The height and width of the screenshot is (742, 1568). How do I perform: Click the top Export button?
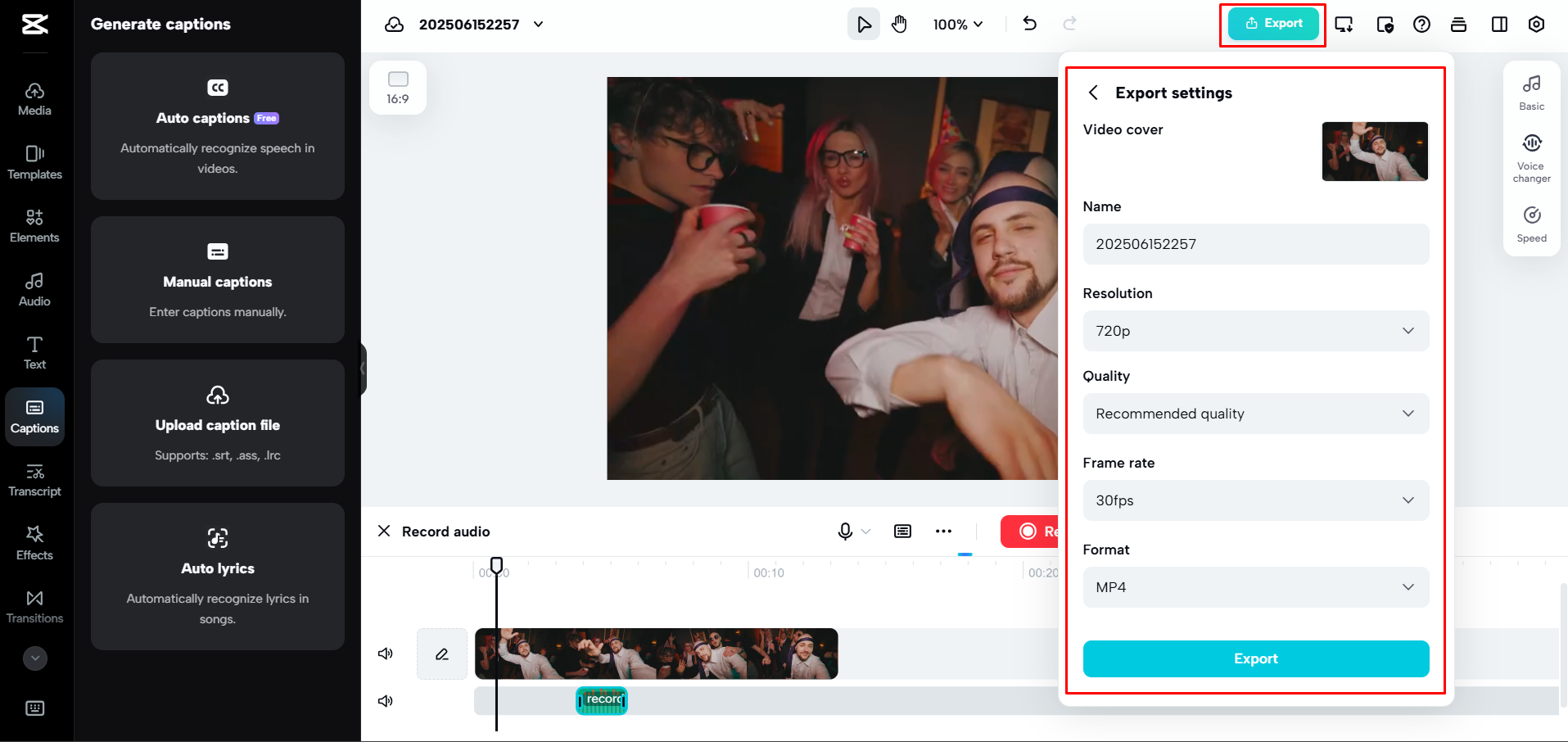click(1273, 24)
